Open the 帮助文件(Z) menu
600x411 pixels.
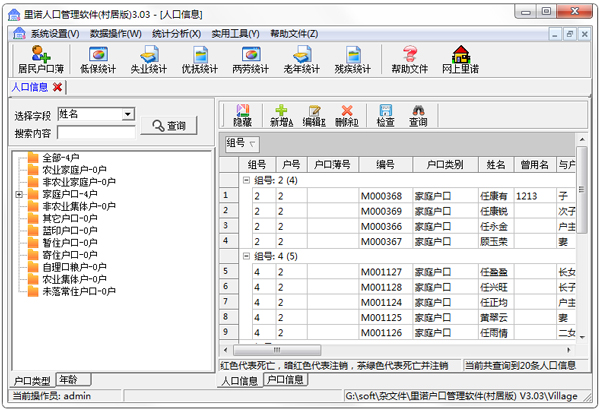(x=294, y=34)
